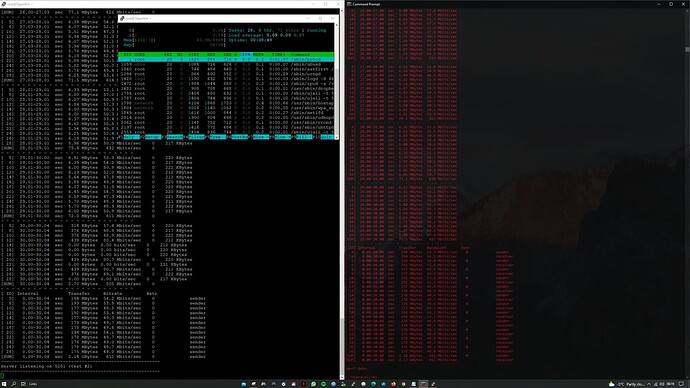The height and width of the screenshot is (388, 690).
Task: Click the Links toolbar on taskbar
Action: (x=33, y=384)
